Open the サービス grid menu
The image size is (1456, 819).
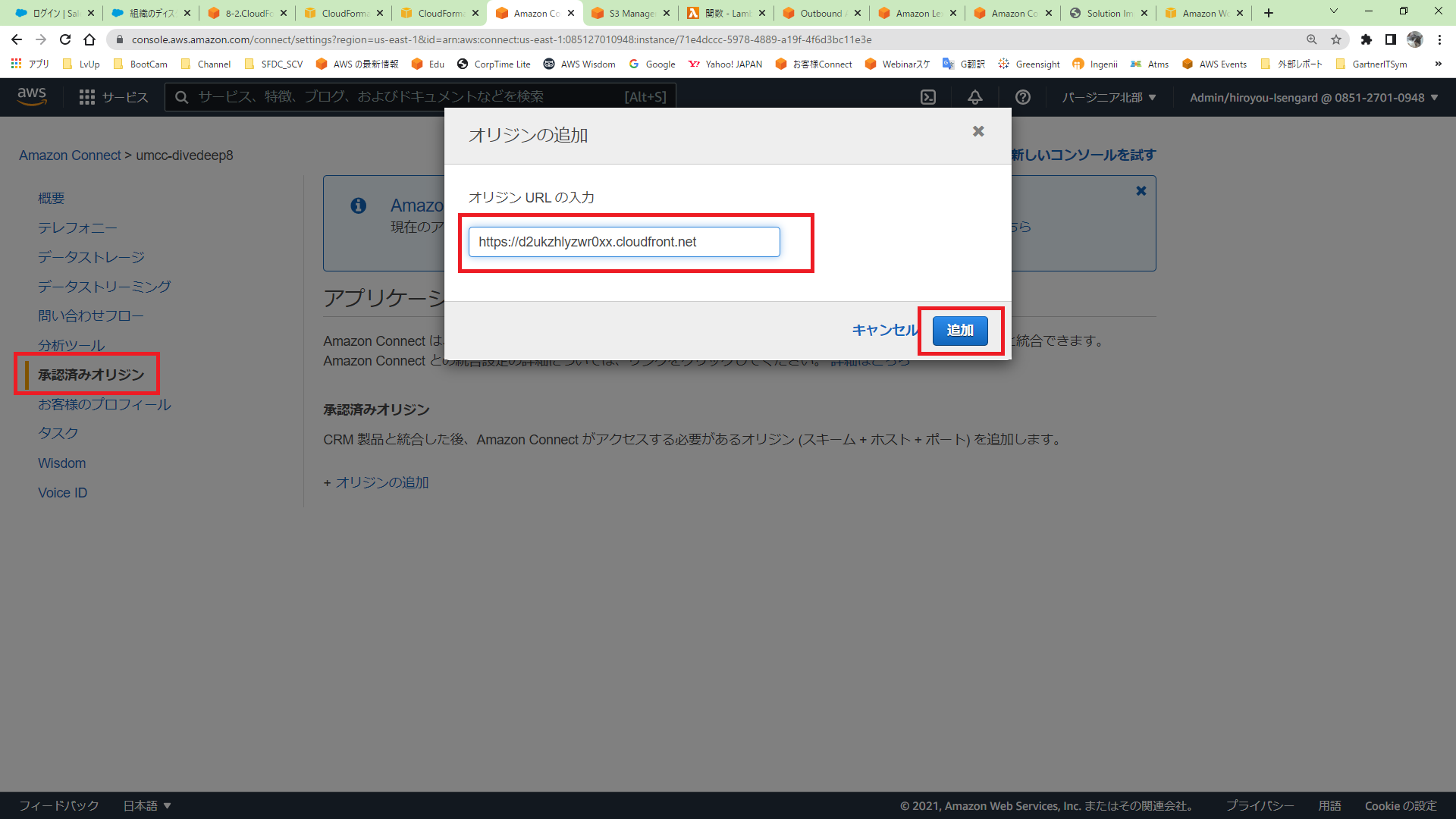[x=114, y=97]
